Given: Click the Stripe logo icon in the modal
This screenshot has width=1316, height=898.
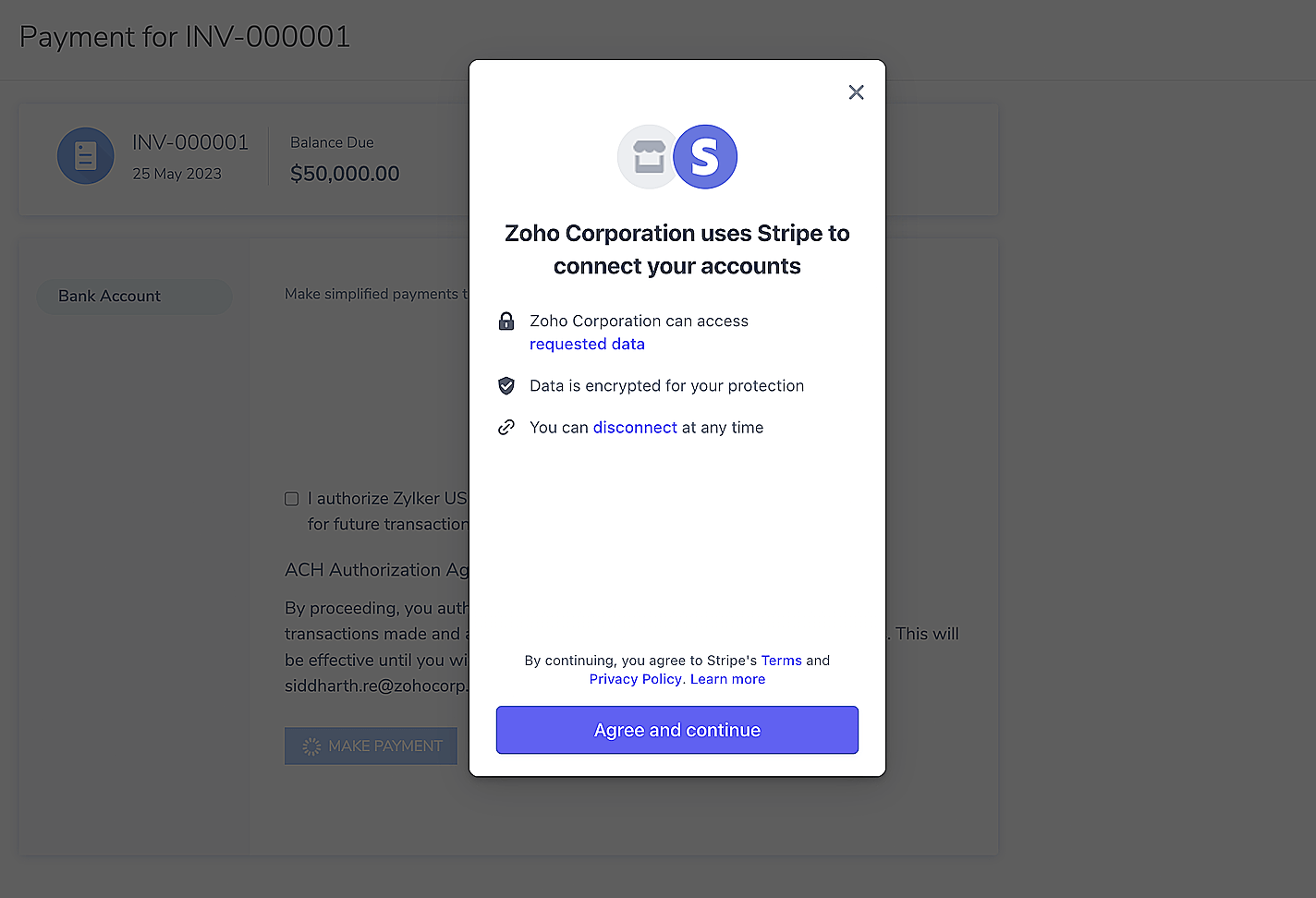Looking at the screenshot, I should 705,157.
